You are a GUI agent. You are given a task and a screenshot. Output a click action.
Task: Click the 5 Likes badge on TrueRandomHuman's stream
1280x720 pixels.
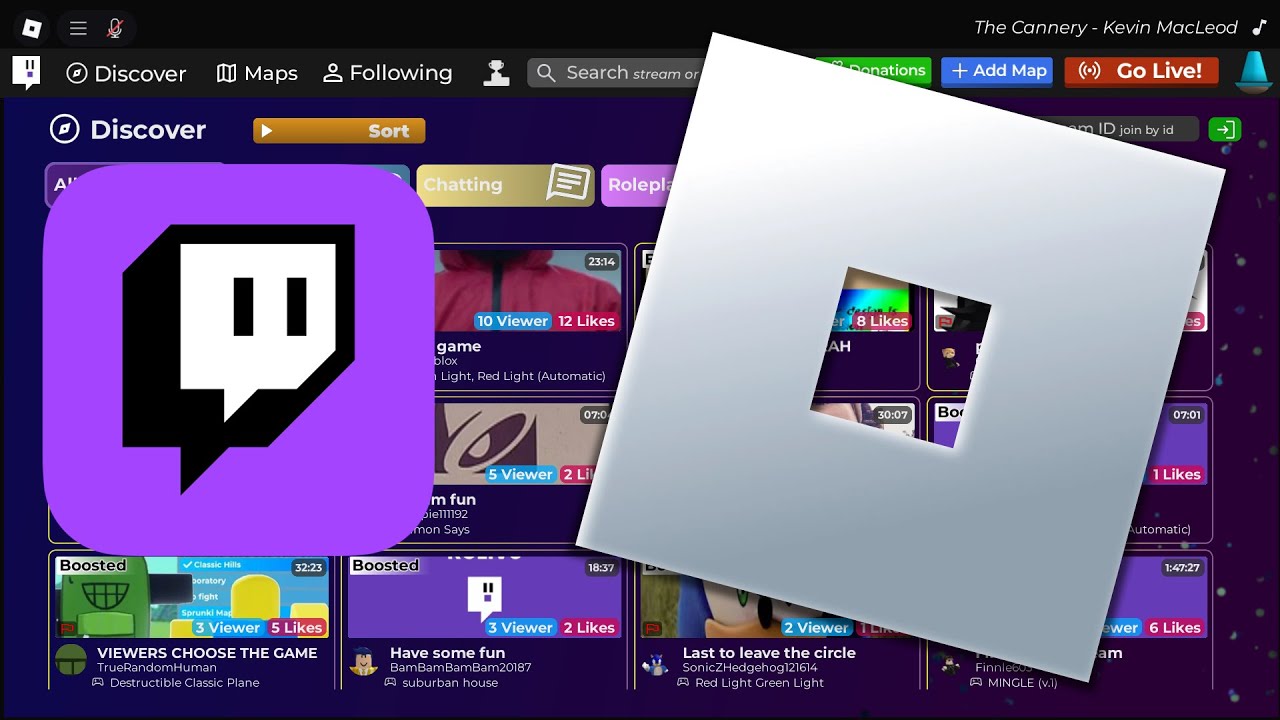click(x=297, y=628)
